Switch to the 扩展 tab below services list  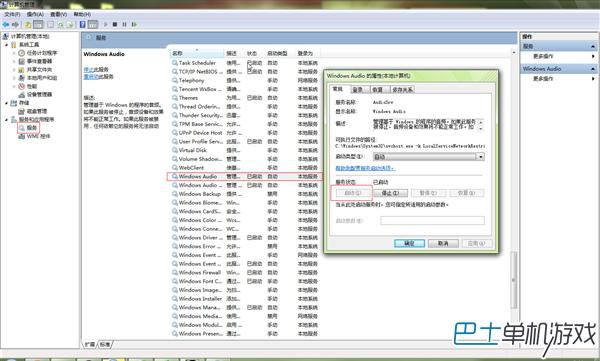click(90, 344)
